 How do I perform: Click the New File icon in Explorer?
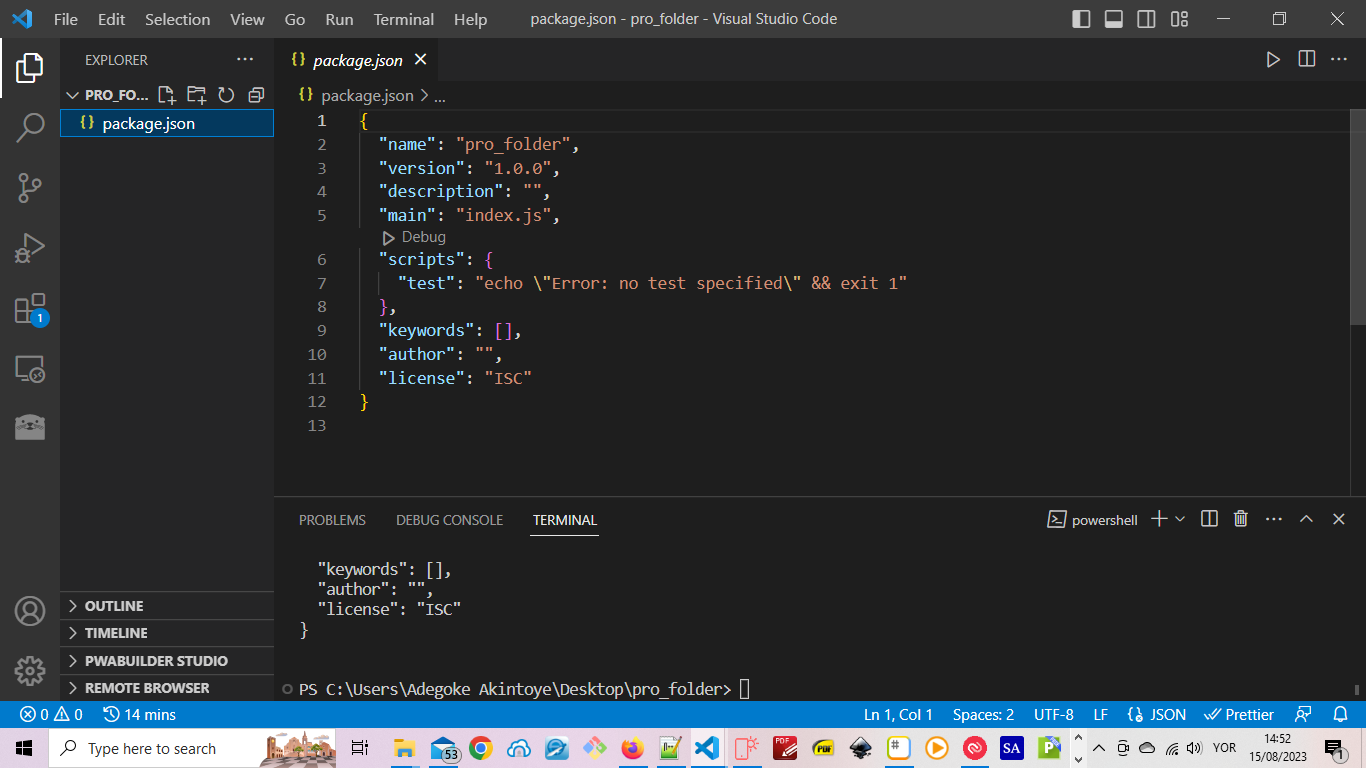[167, 95]
